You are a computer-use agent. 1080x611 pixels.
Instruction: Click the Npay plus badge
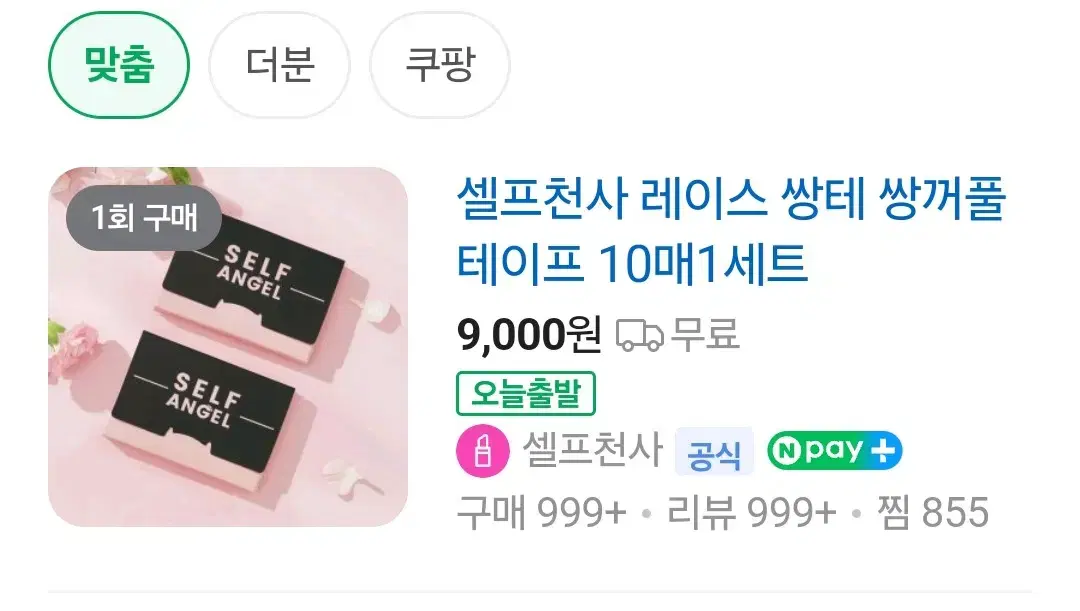(x=835, y=451)
